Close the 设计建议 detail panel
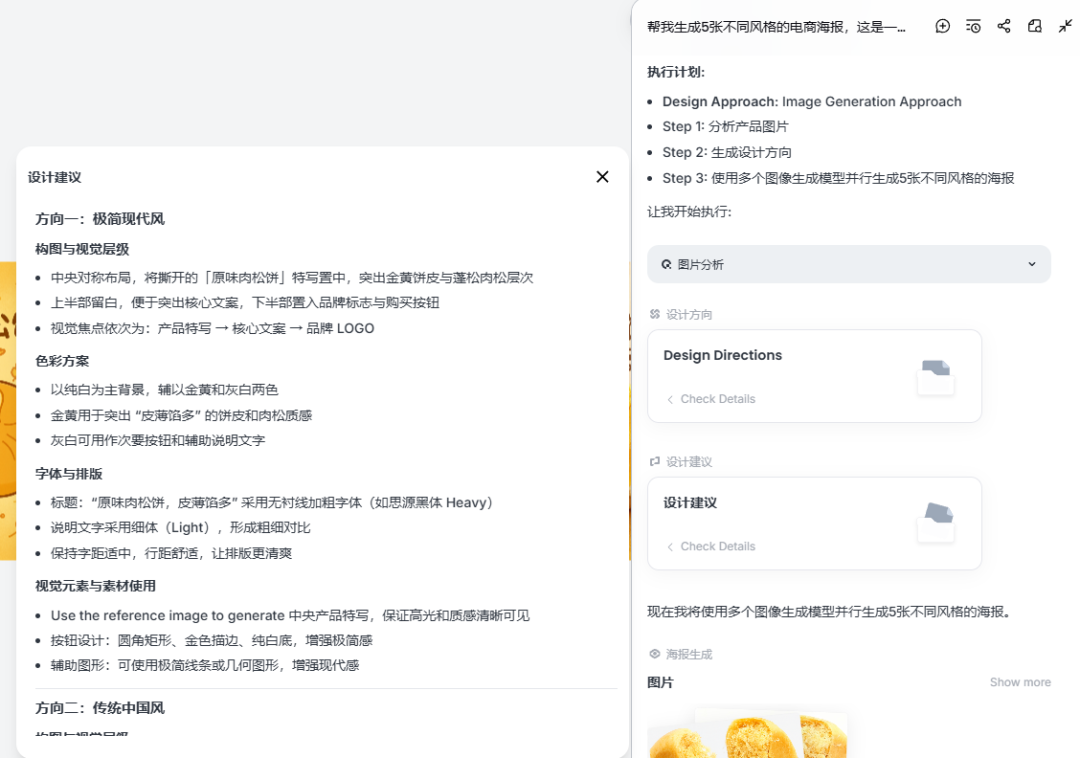Image resolution: width=1080 pixels, height=758 pixels. point(602,177)
